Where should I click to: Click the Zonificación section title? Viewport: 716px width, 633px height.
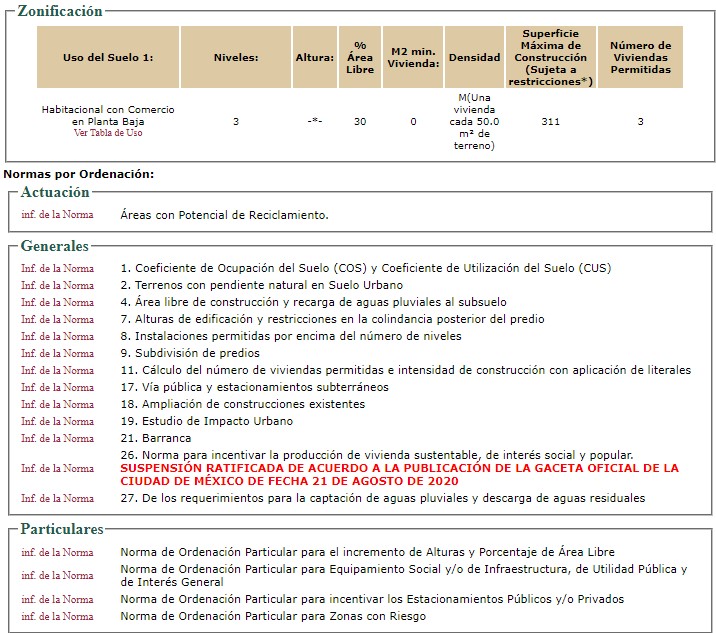60,11
